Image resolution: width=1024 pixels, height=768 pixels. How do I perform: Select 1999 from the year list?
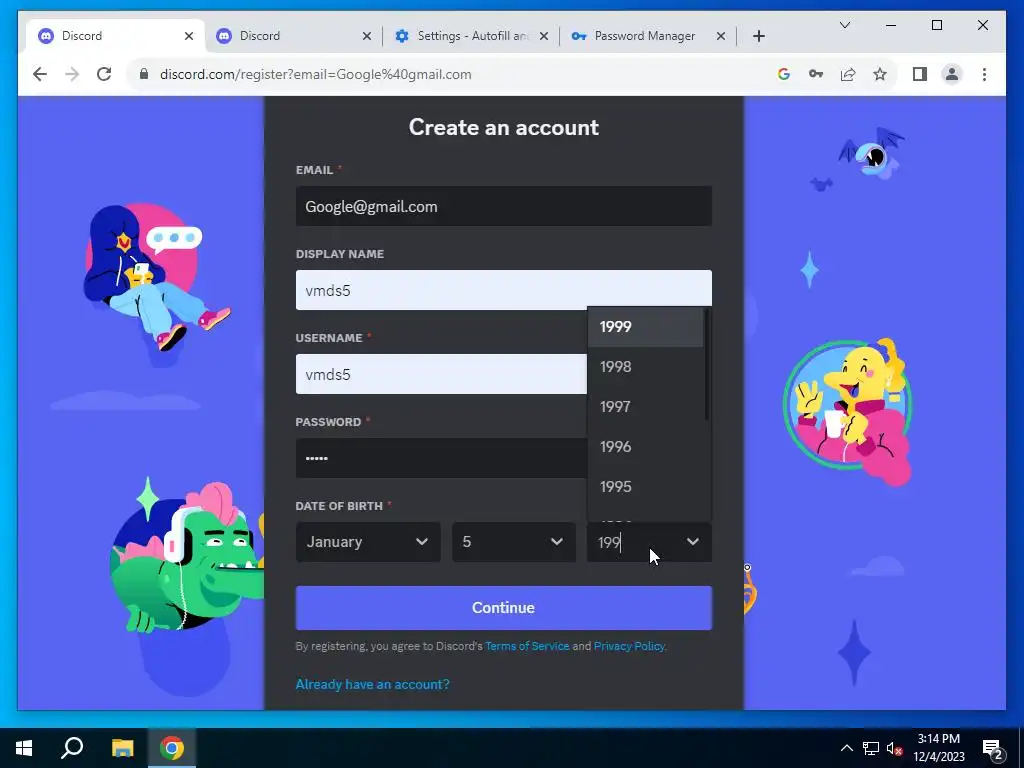coord(645,327)
